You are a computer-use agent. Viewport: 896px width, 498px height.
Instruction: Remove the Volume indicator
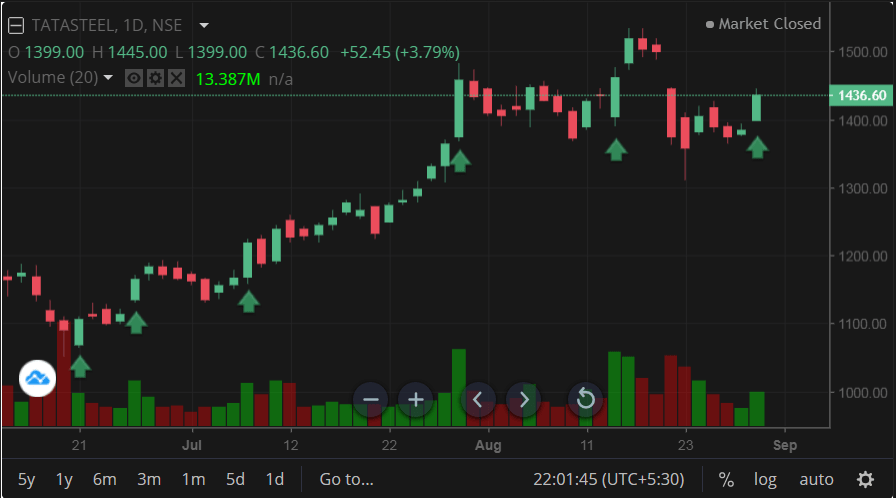point(176,78)
